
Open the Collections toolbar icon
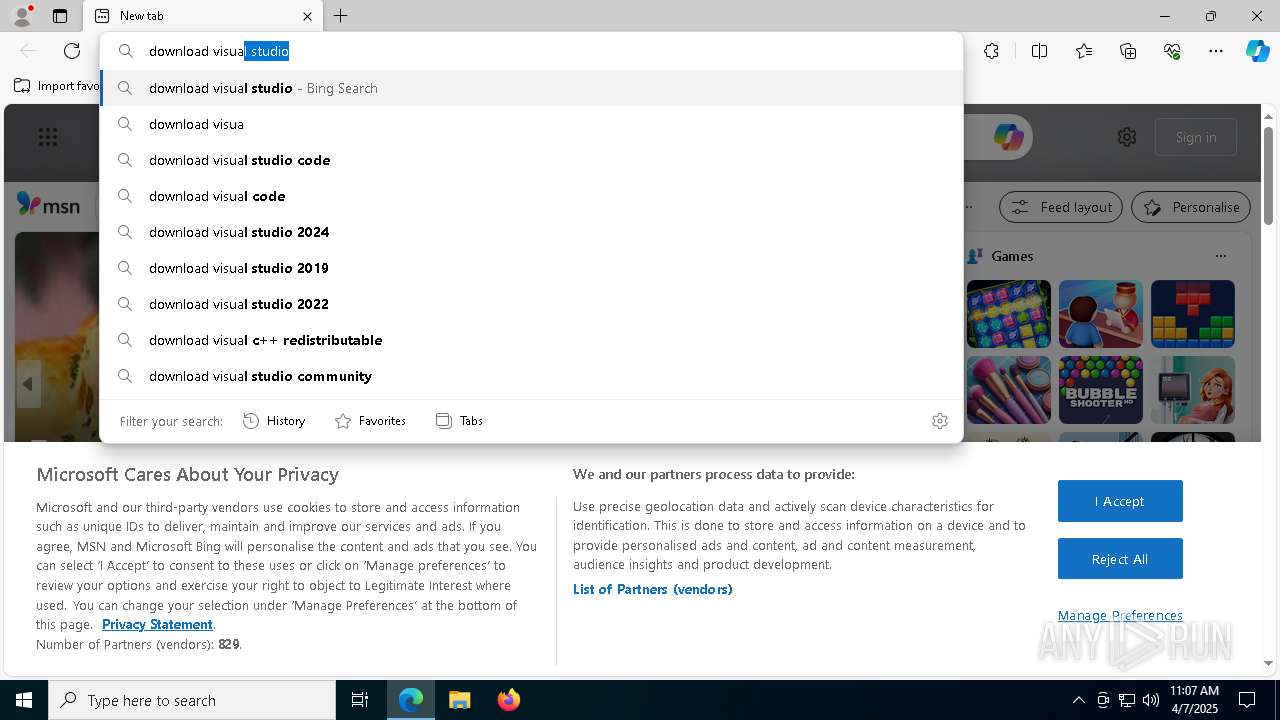[x=1128, y=51]
